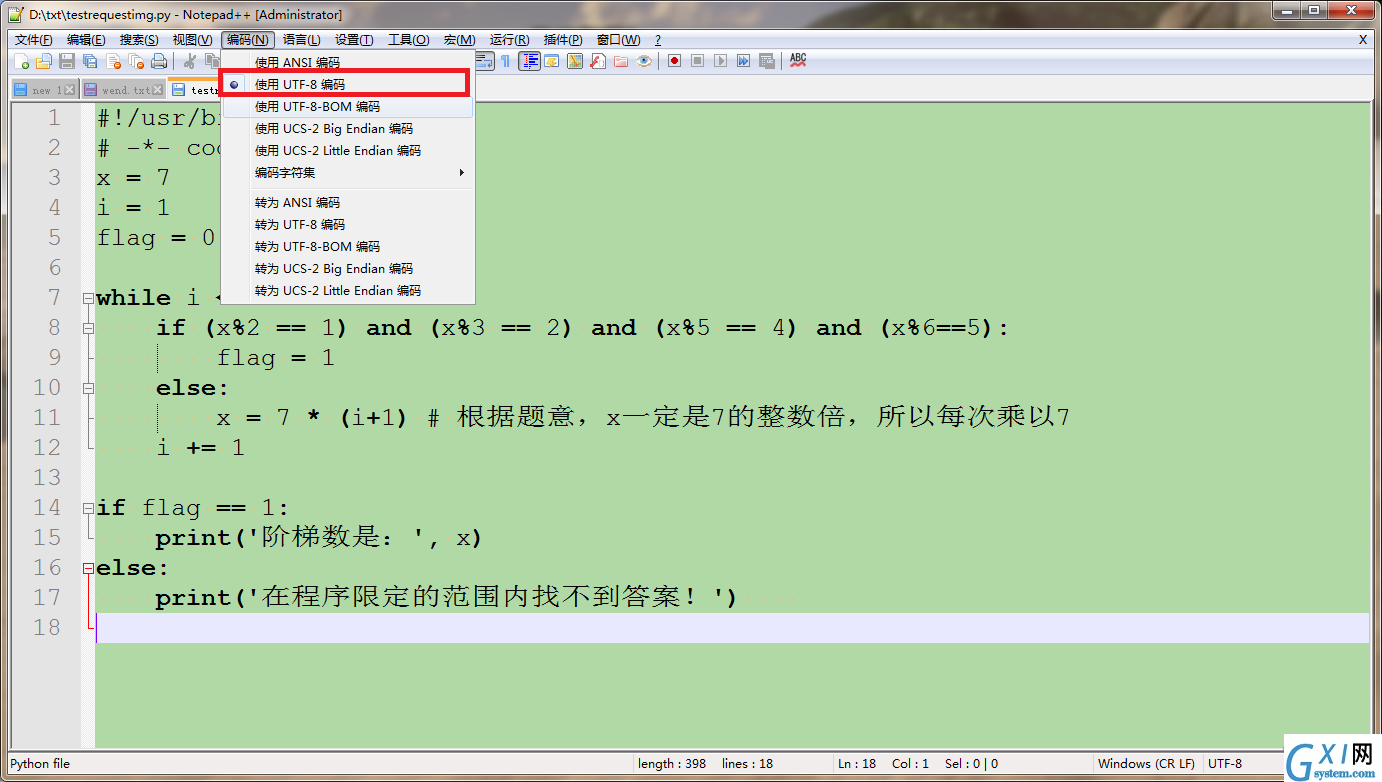Show all characters with the pilcrow icon

pos(506,61)
